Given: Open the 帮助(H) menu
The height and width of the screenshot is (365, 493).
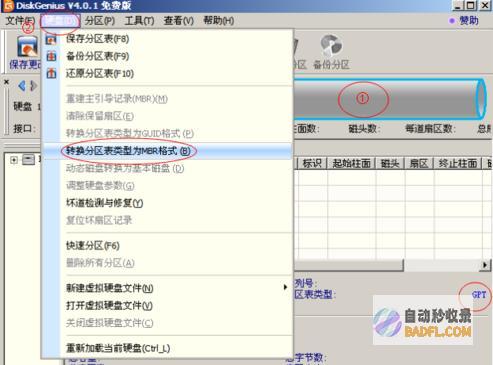Looking at the screenshot, I should click(x=219, y=21).
